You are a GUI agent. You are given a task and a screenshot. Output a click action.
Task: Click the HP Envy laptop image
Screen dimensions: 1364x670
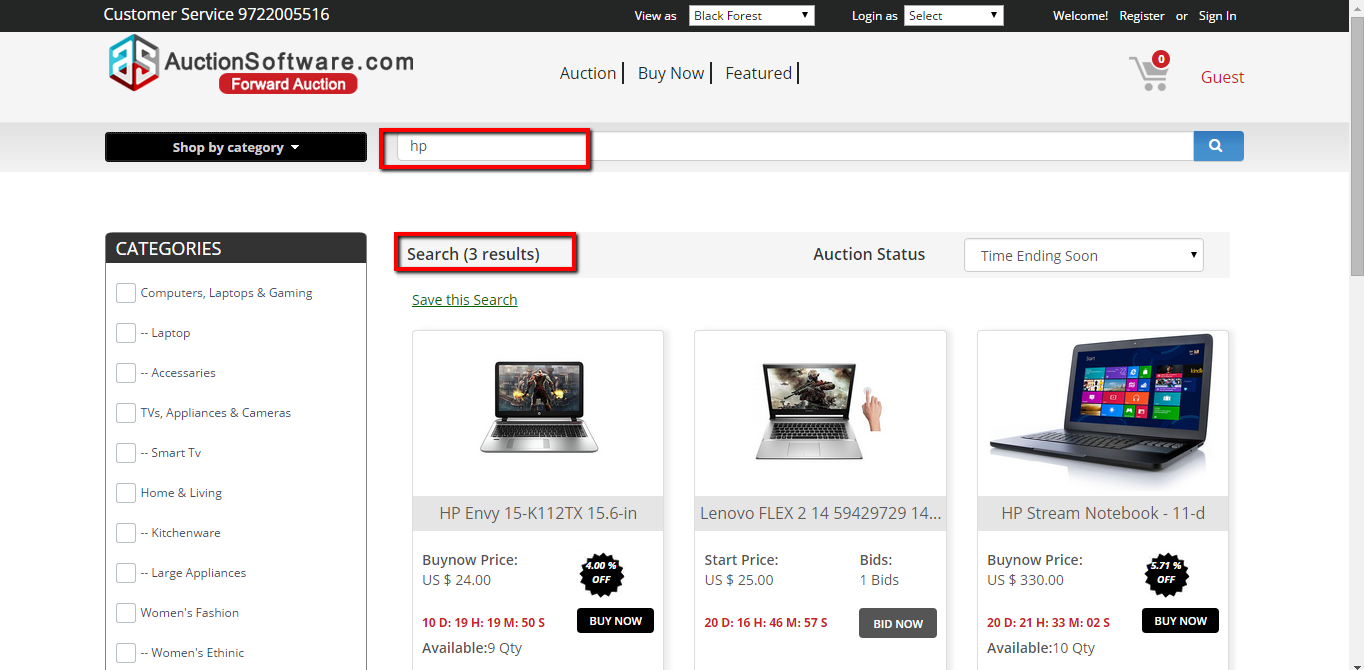(538, 407)
